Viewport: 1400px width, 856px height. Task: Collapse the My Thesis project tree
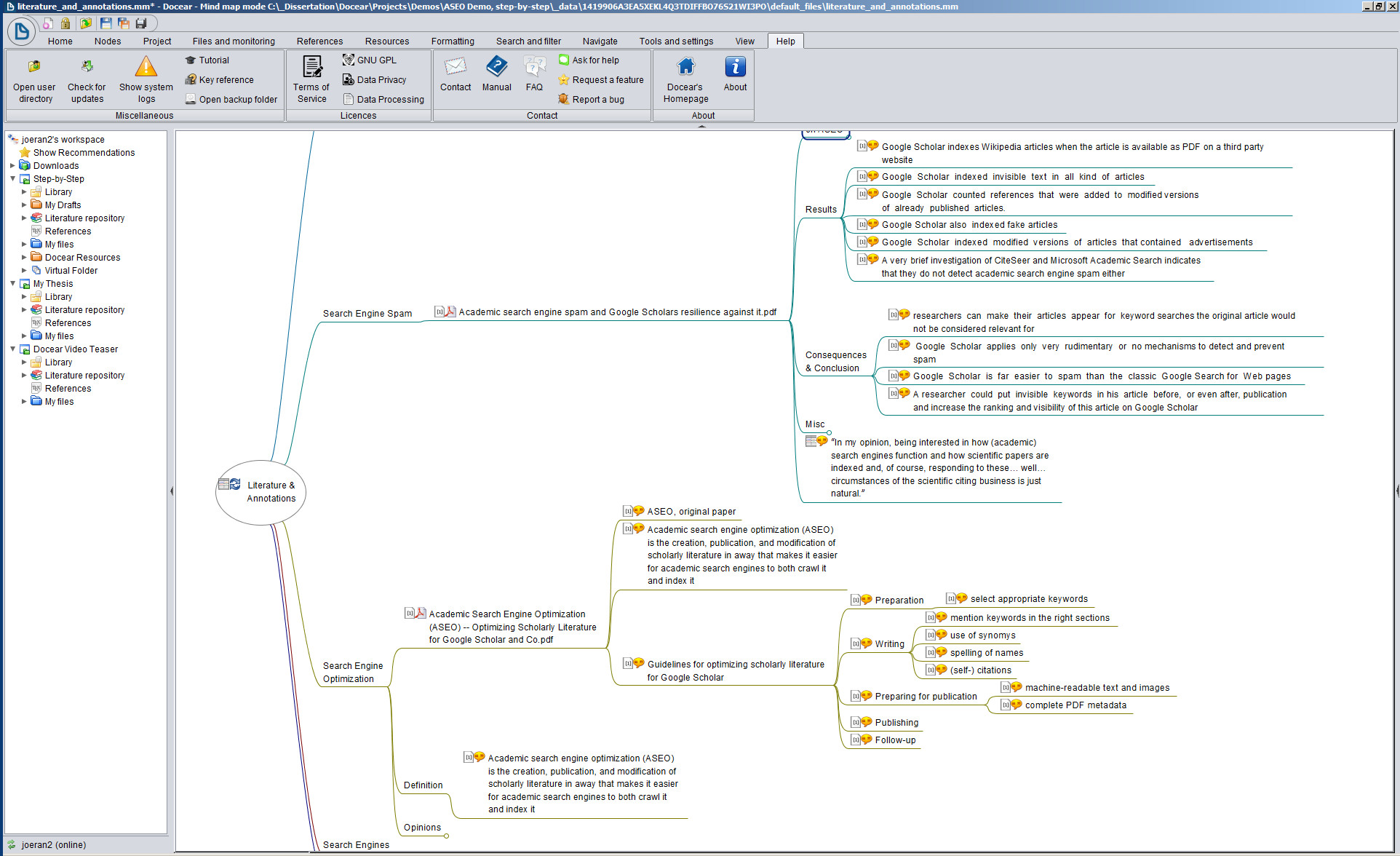point(12,283)
